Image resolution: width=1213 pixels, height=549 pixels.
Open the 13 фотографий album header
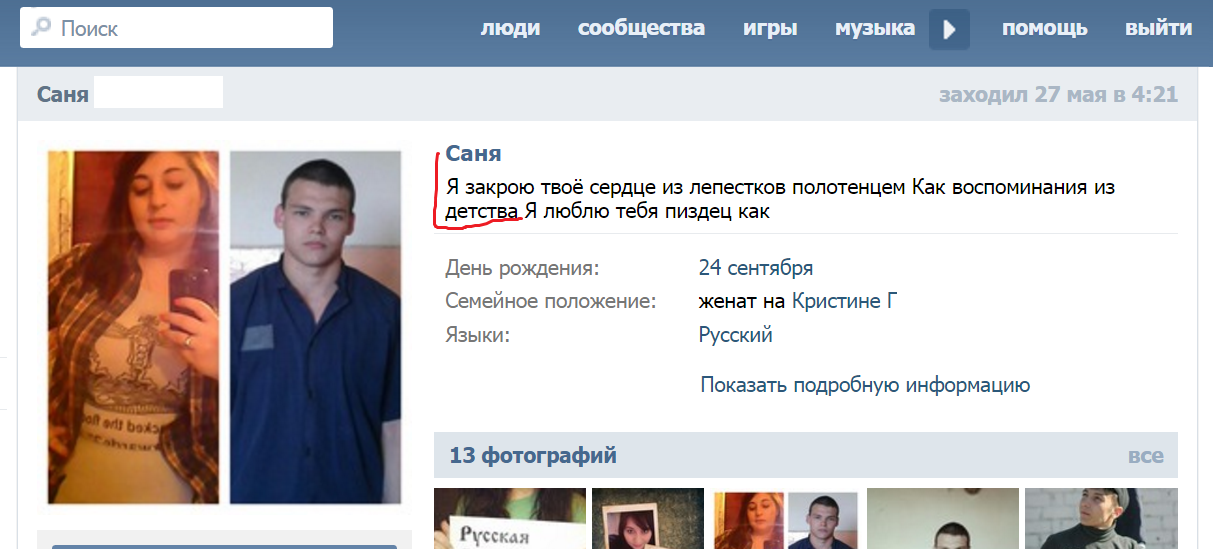[x=533, y=456]
